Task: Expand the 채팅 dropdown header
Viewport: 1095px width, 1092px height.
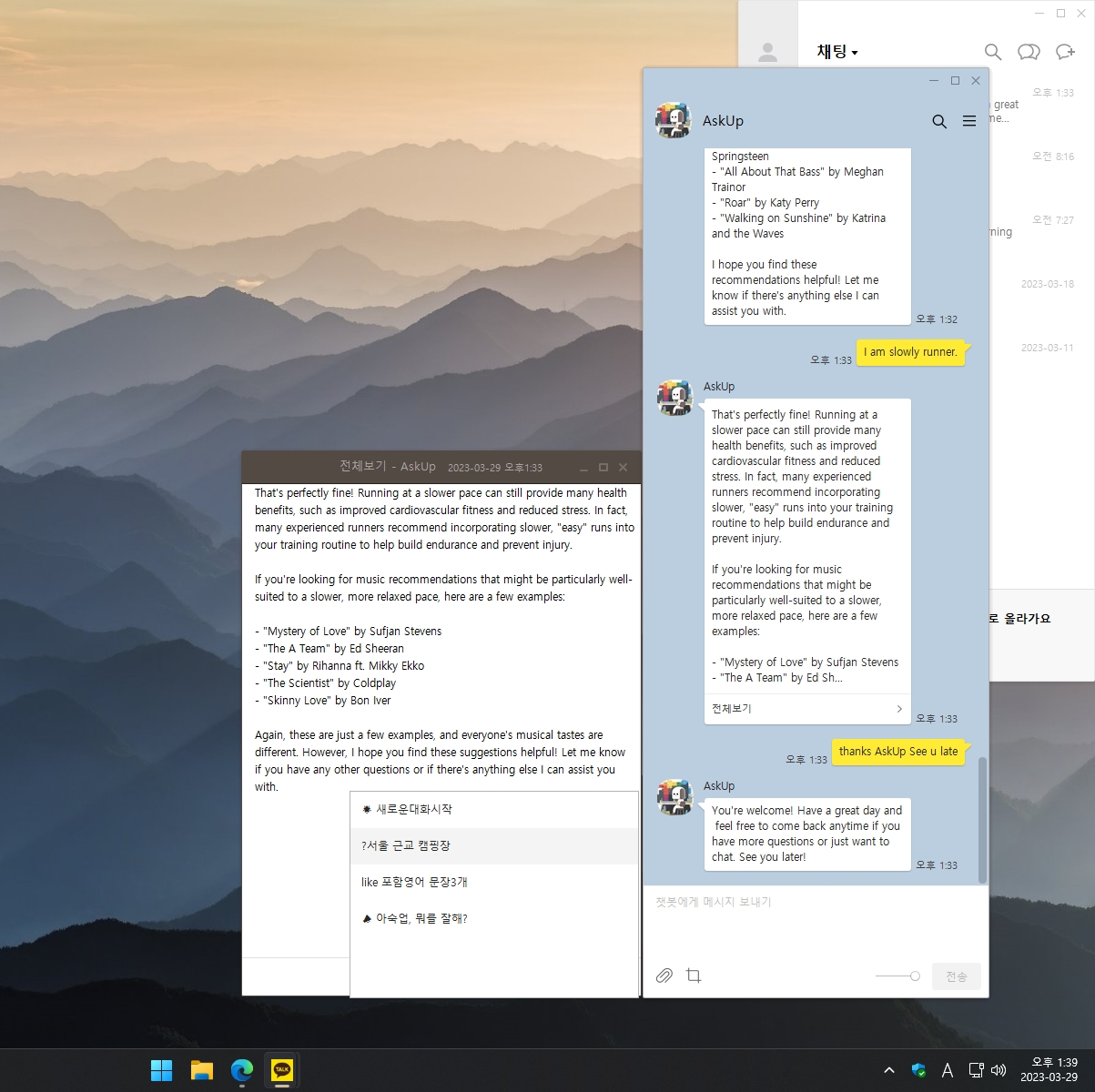Action: pyautogui.click(x=837, y=53)
